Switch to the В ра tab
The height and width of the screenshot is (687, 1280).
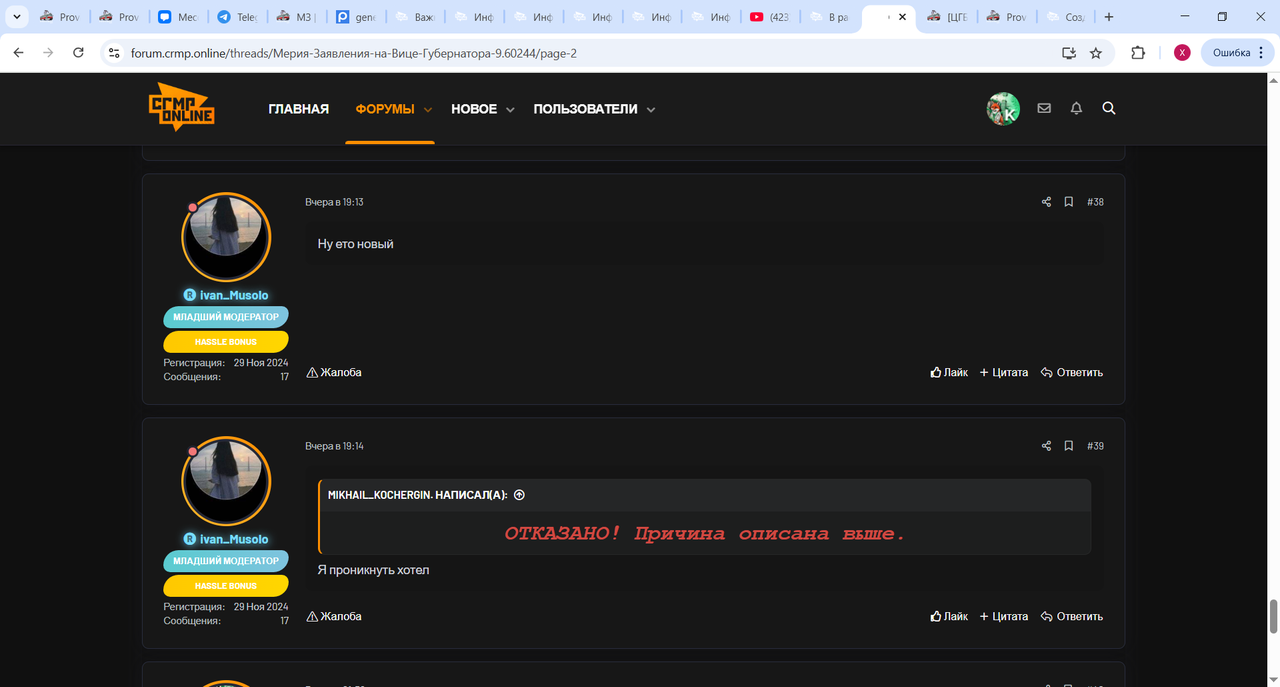tap(828, 17)
